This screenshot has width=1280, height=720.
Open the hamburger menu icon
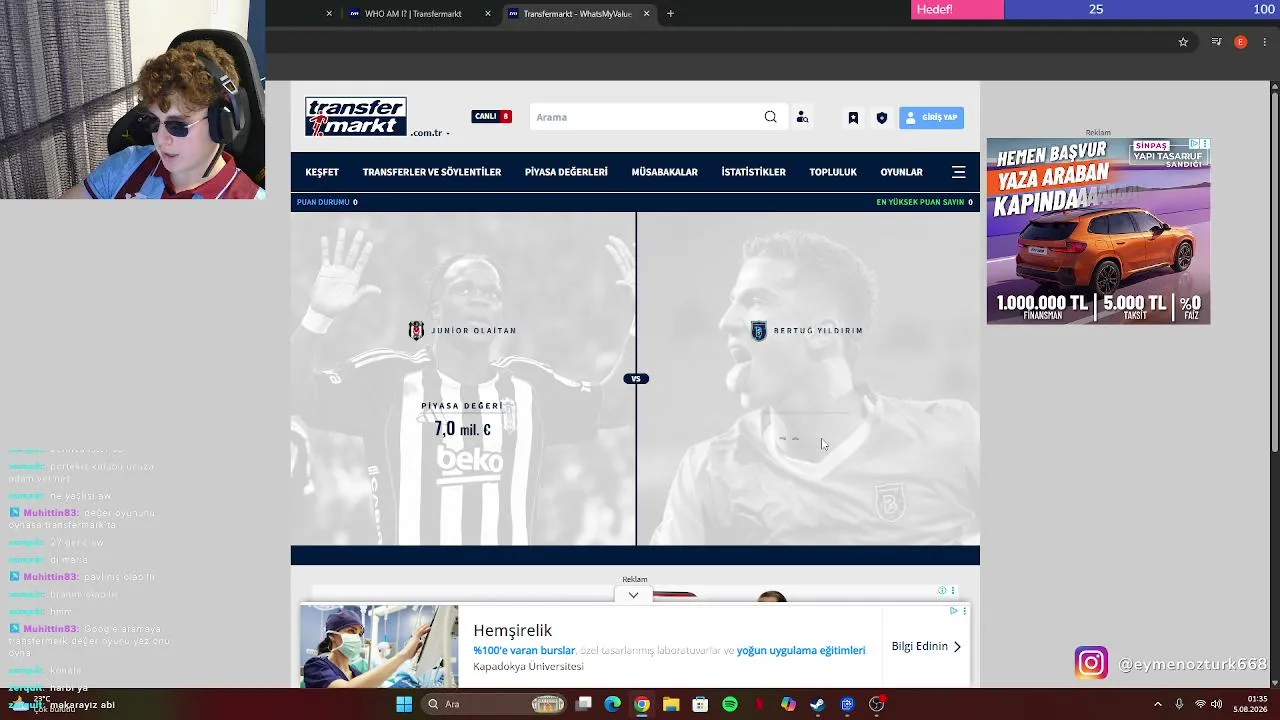tap(959, 172)
